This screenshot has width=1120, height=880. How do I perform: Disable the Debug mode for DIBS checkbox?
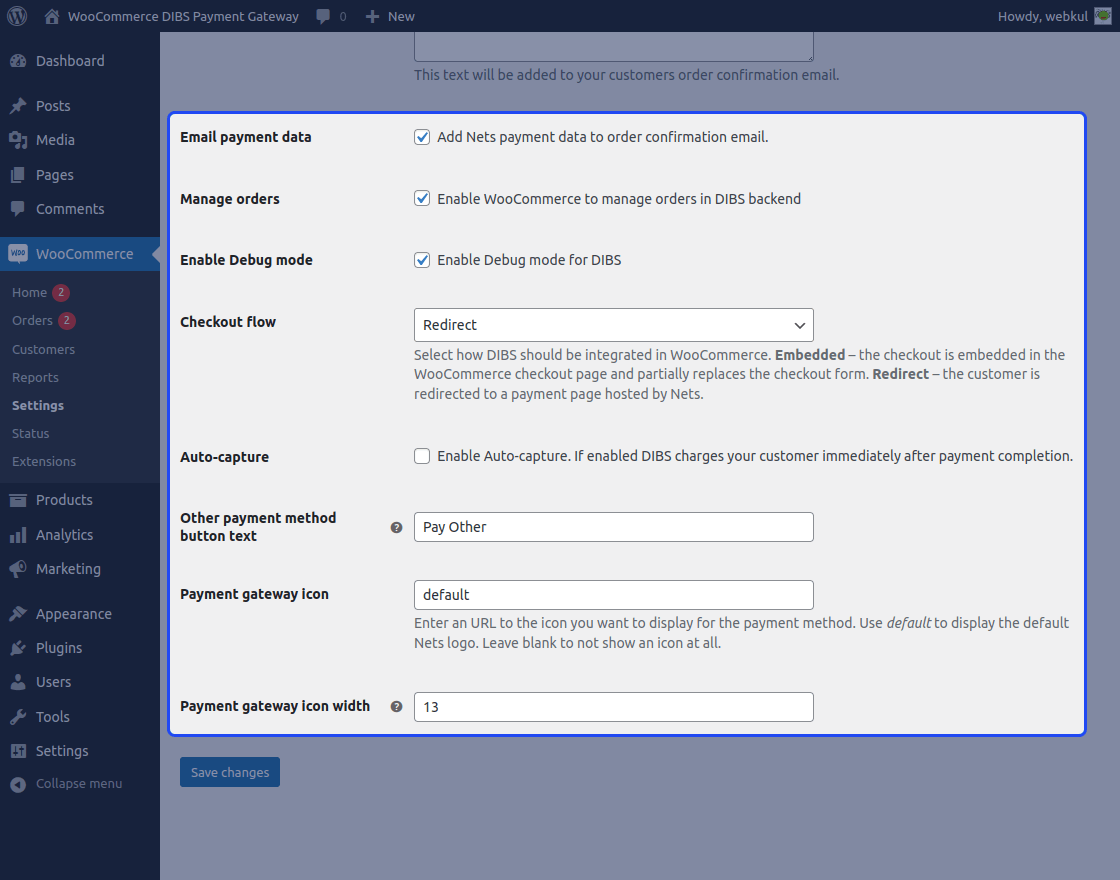coord(422,260)
